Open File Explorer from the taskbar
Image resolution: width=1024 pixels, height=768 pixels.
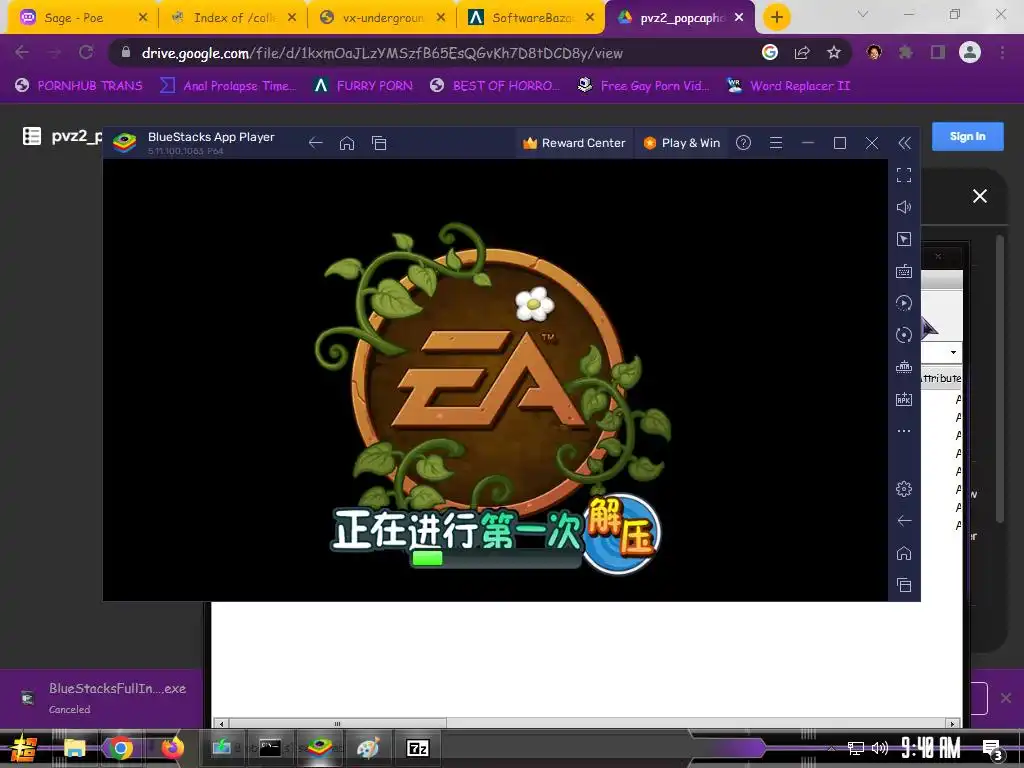(74, 748)
